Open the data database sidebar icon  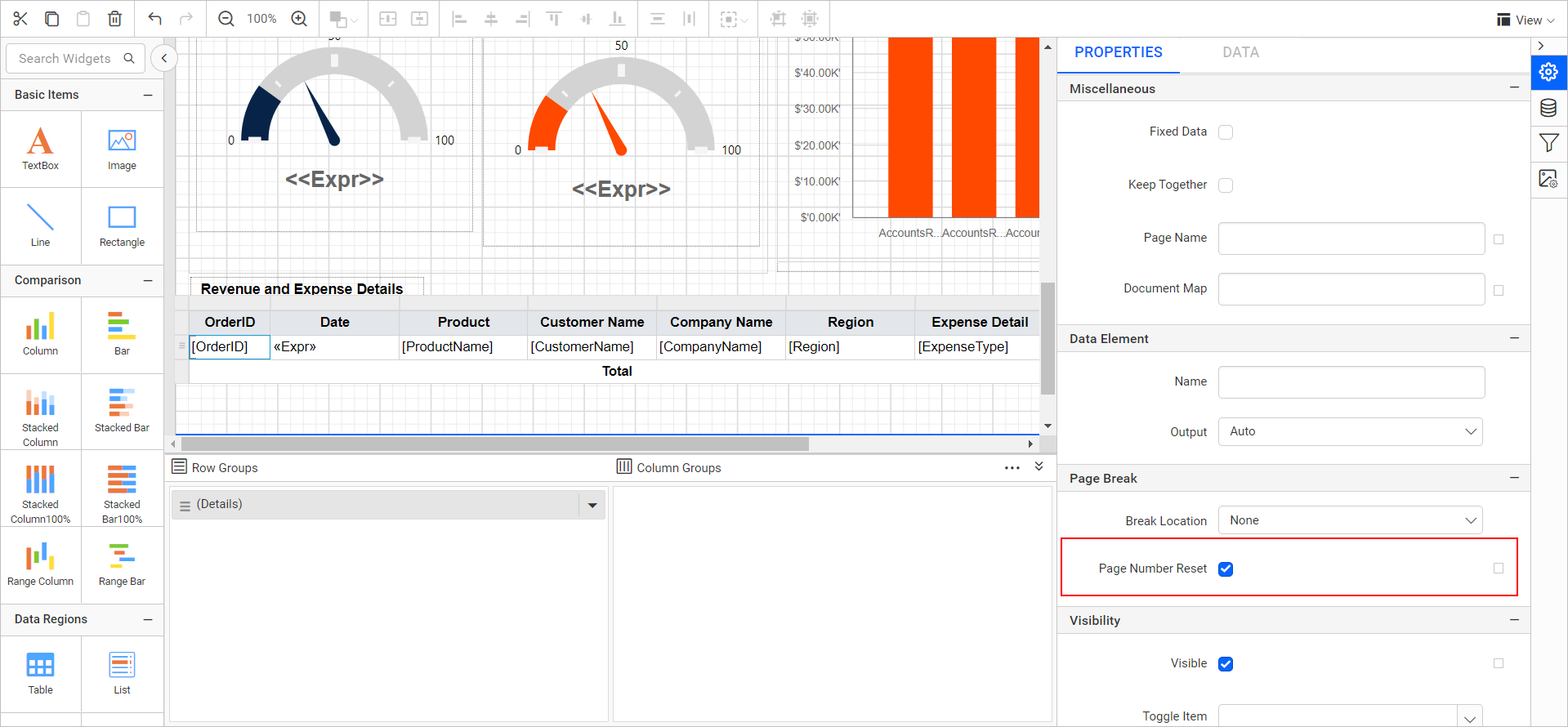coord(1548,107)
